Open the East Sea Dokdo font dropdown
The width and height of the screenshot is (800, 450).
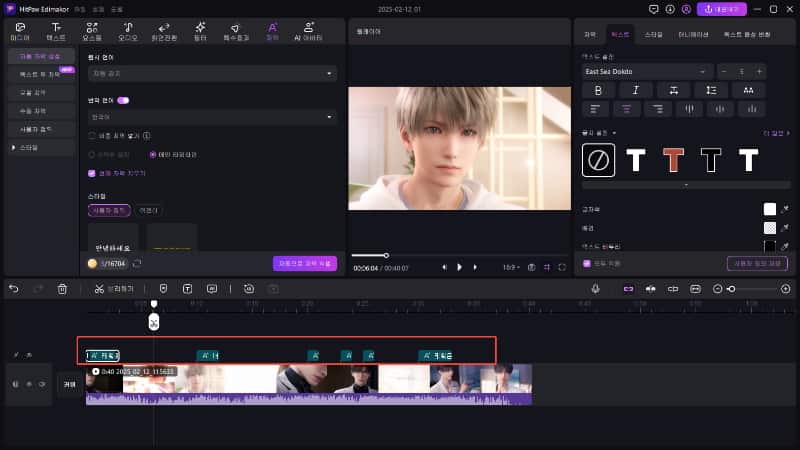[x=647, y=72]
